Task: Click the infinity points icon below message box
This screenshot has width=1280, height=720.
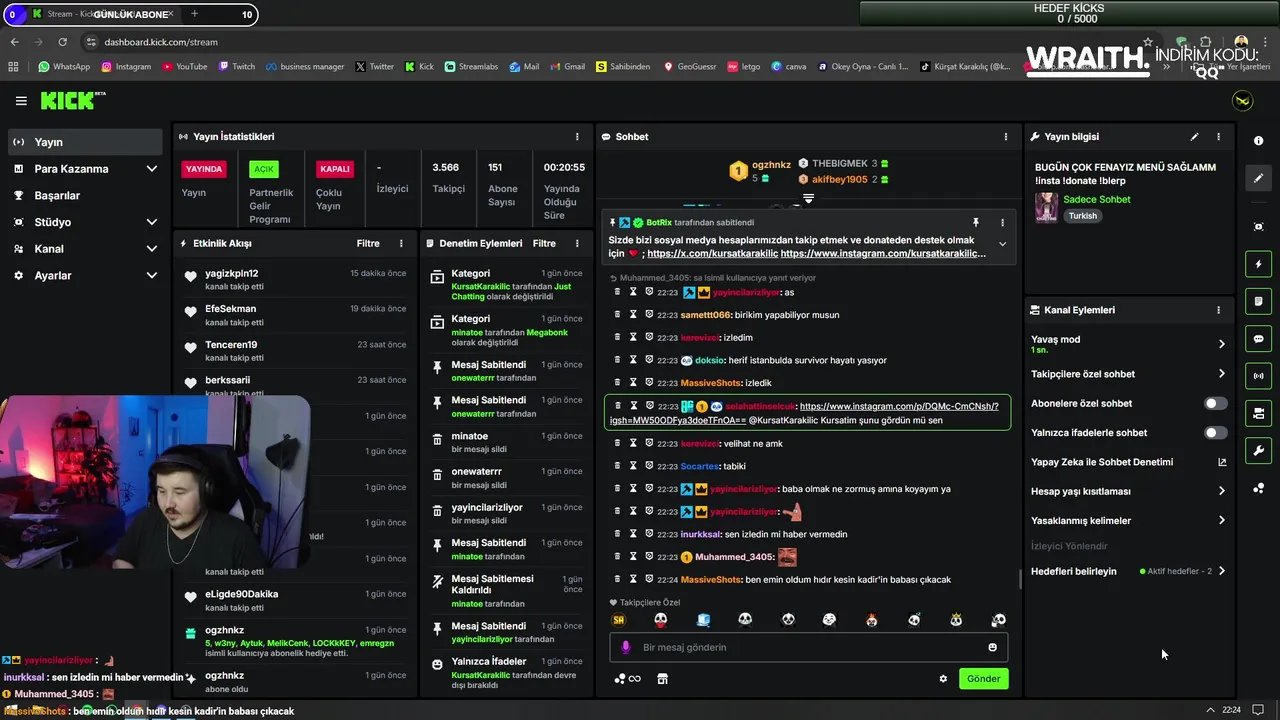Action: coord(627,678)
